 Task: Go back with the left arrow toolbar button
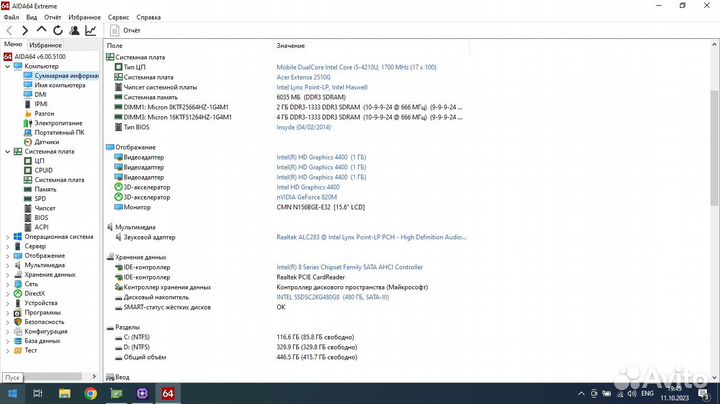pyautogui.click(x=9, y=30)
